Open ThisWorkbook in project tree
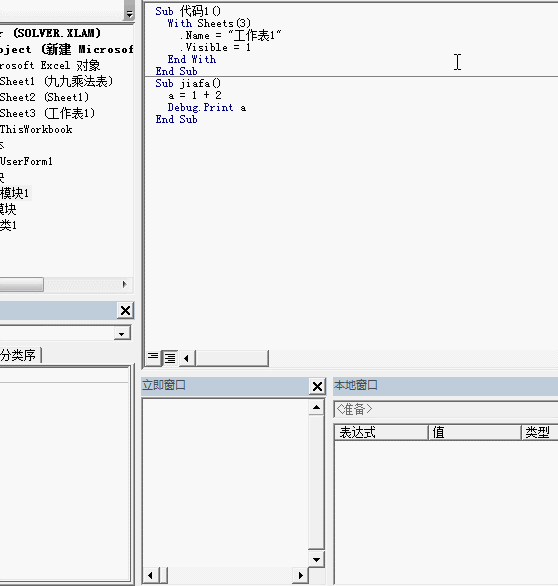 pos(36,129)
